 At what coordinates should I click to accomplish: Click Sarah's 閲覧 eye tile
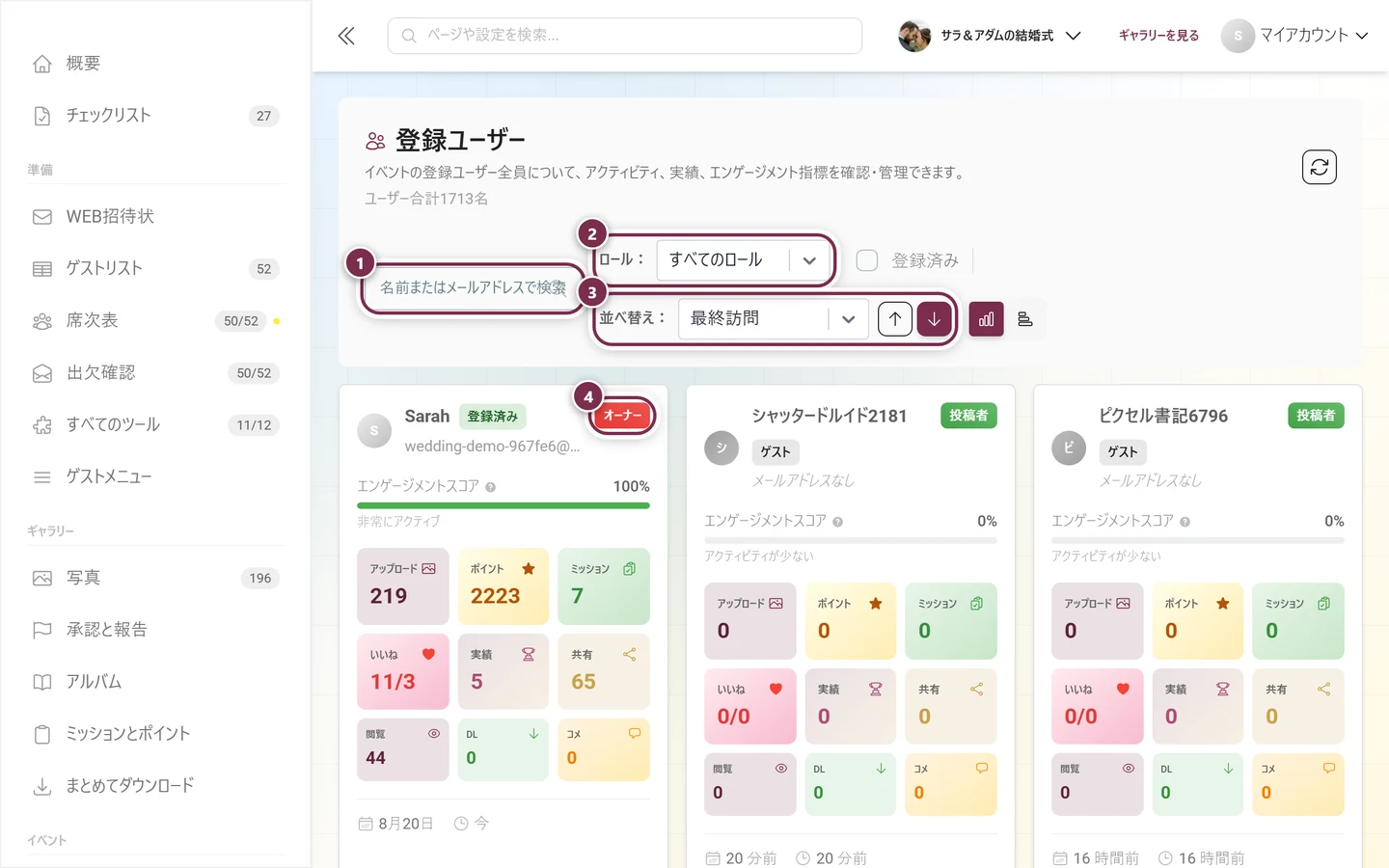[x=402, y=749]
